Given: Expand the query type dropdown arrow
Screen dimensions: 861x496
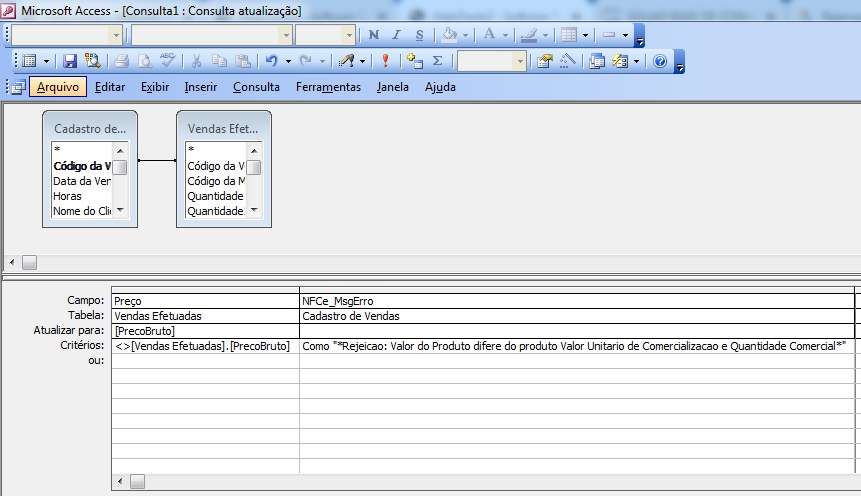Looking at the screenshot, I should point(361,61).
